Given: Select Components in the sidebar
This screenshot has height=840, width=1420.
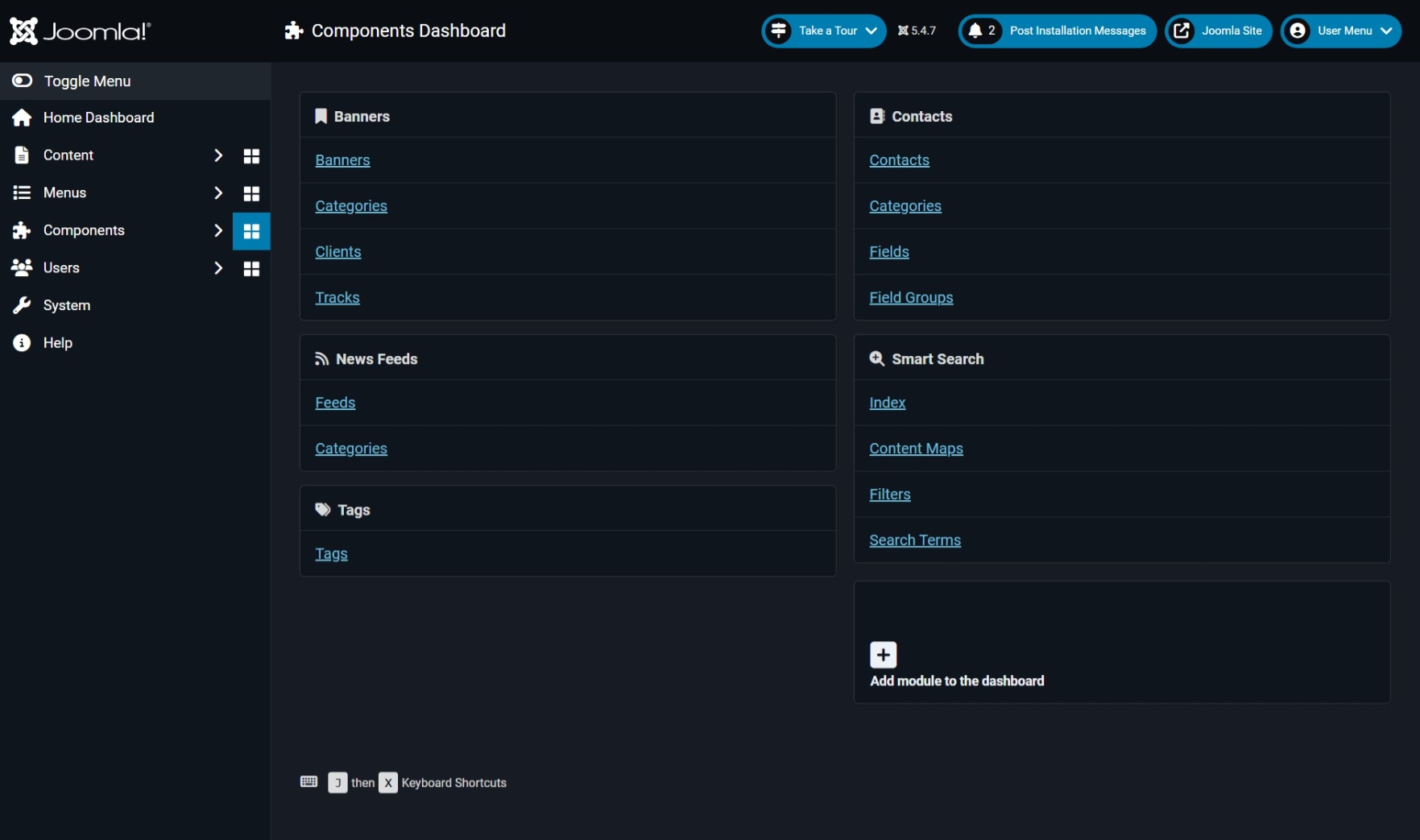Looking at the screenshot, I should (84, 230).
